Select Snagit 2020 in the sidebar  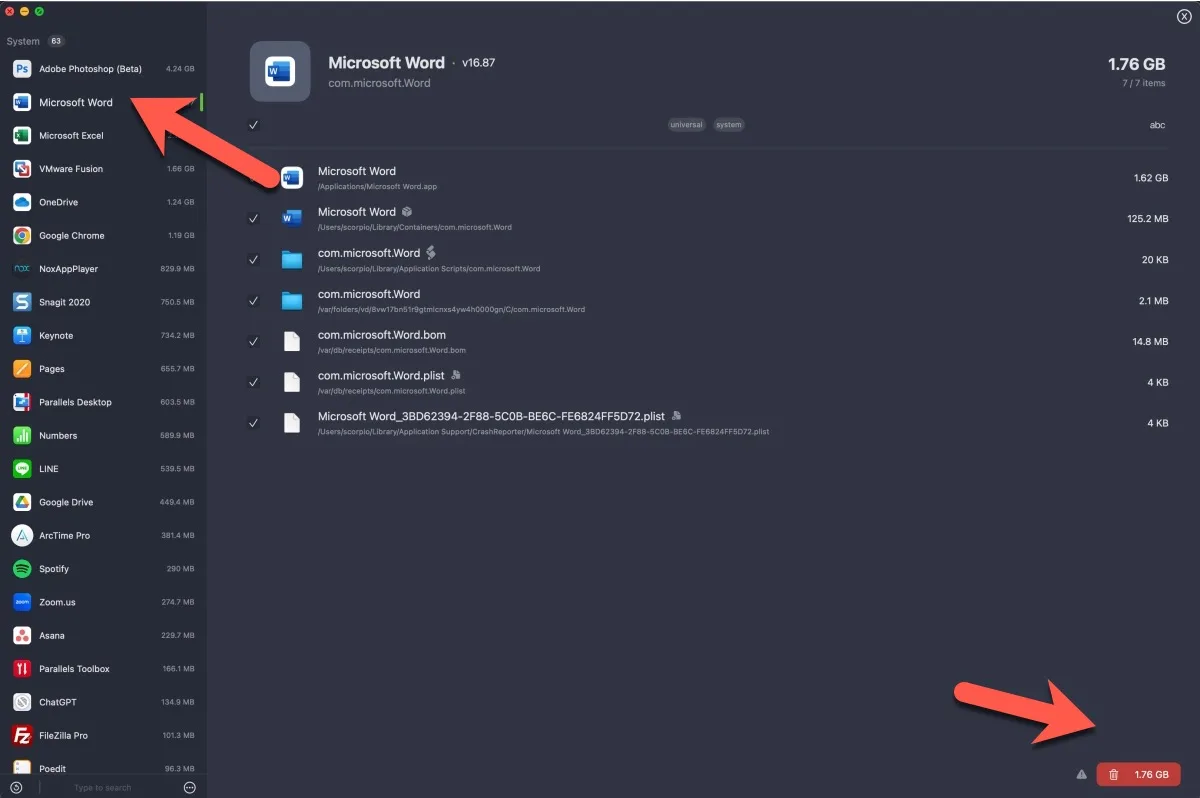tap(103, 302)
